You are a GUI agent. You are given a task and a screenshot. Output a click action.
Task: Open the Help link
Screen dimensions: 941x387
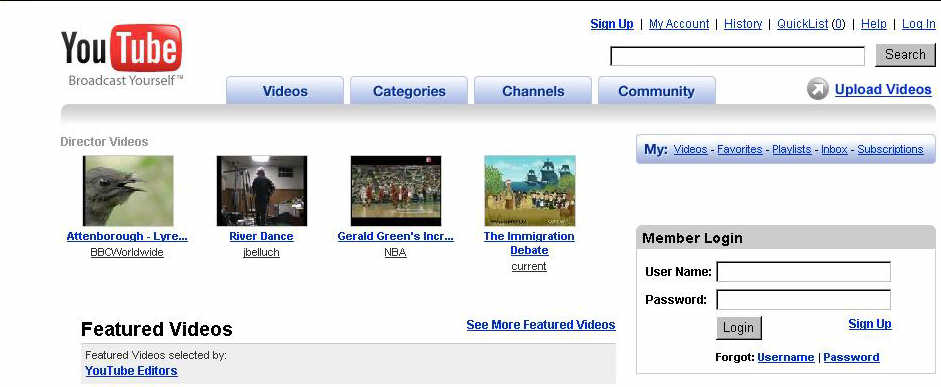(x=873, y=23)
